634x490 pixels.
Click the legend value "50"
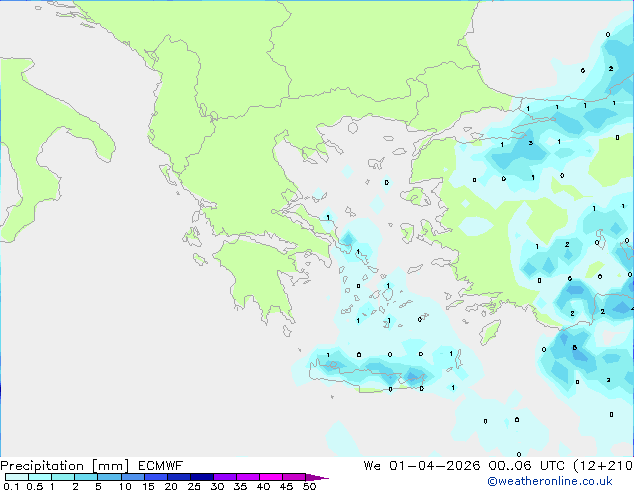click(309, 486)
